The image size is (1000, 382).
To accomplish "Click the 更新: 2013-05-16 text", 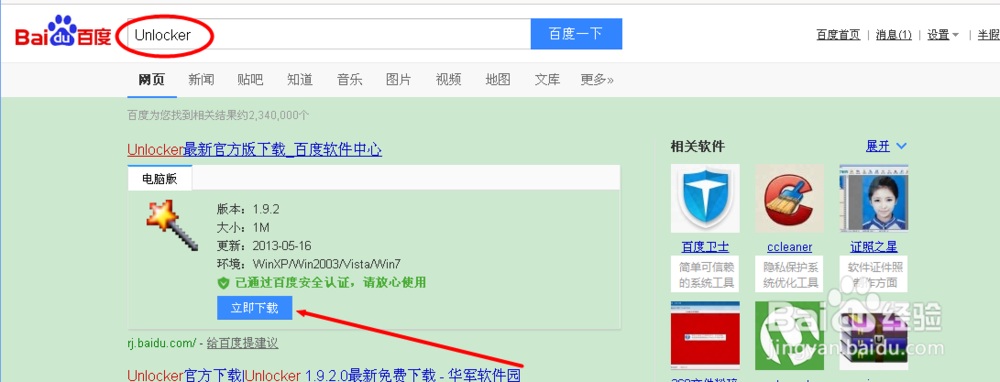I will (264, 246).
